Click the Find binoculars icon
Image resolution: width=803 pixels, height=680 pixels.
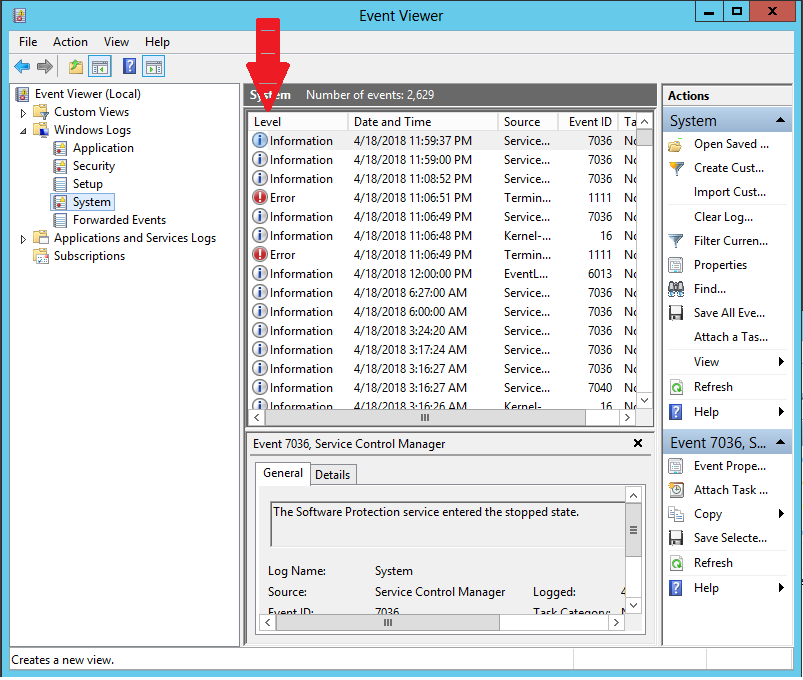click(x=676, y=289)
